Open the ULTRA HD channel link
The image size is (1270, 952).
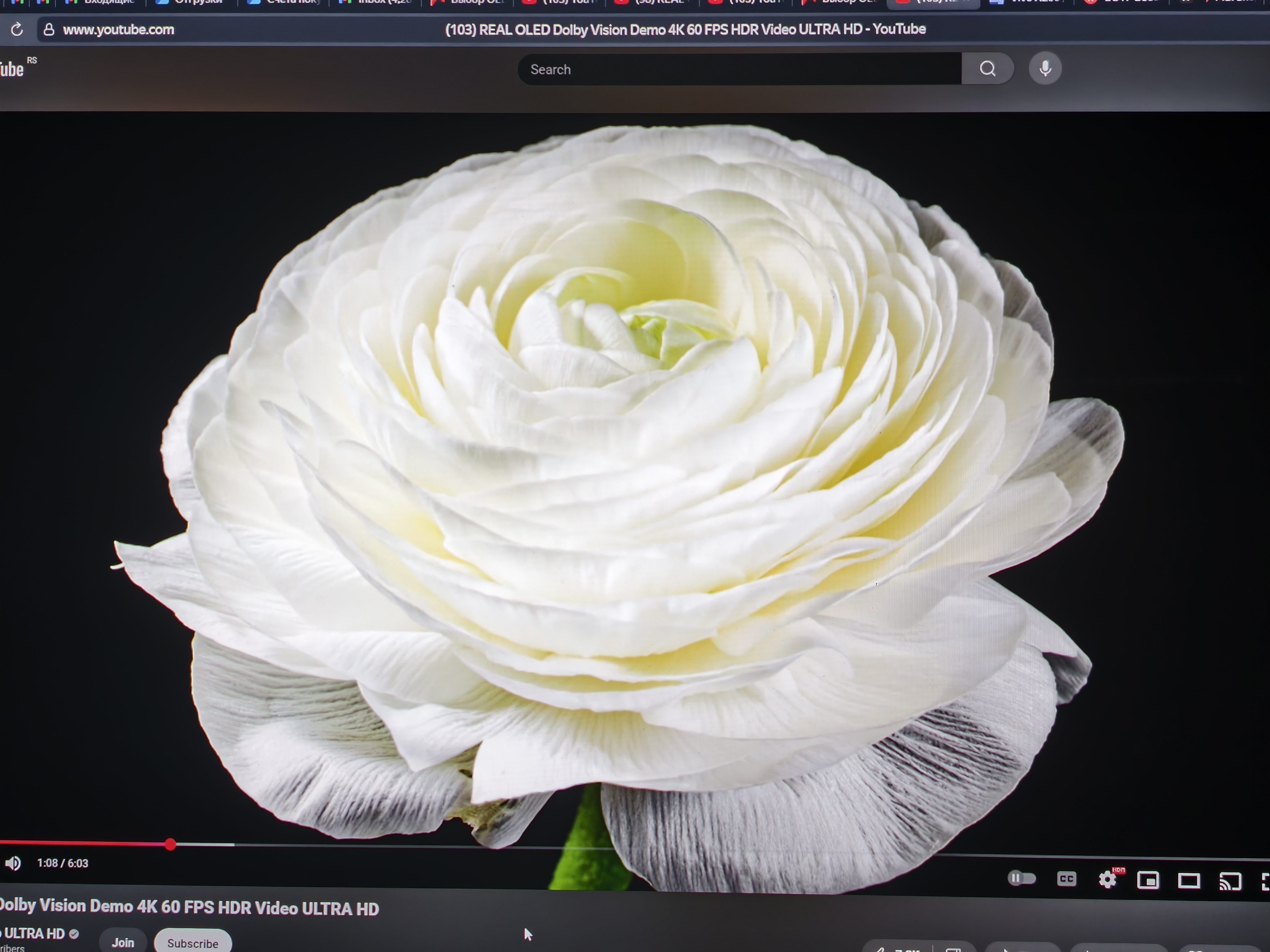click(33, 934)
